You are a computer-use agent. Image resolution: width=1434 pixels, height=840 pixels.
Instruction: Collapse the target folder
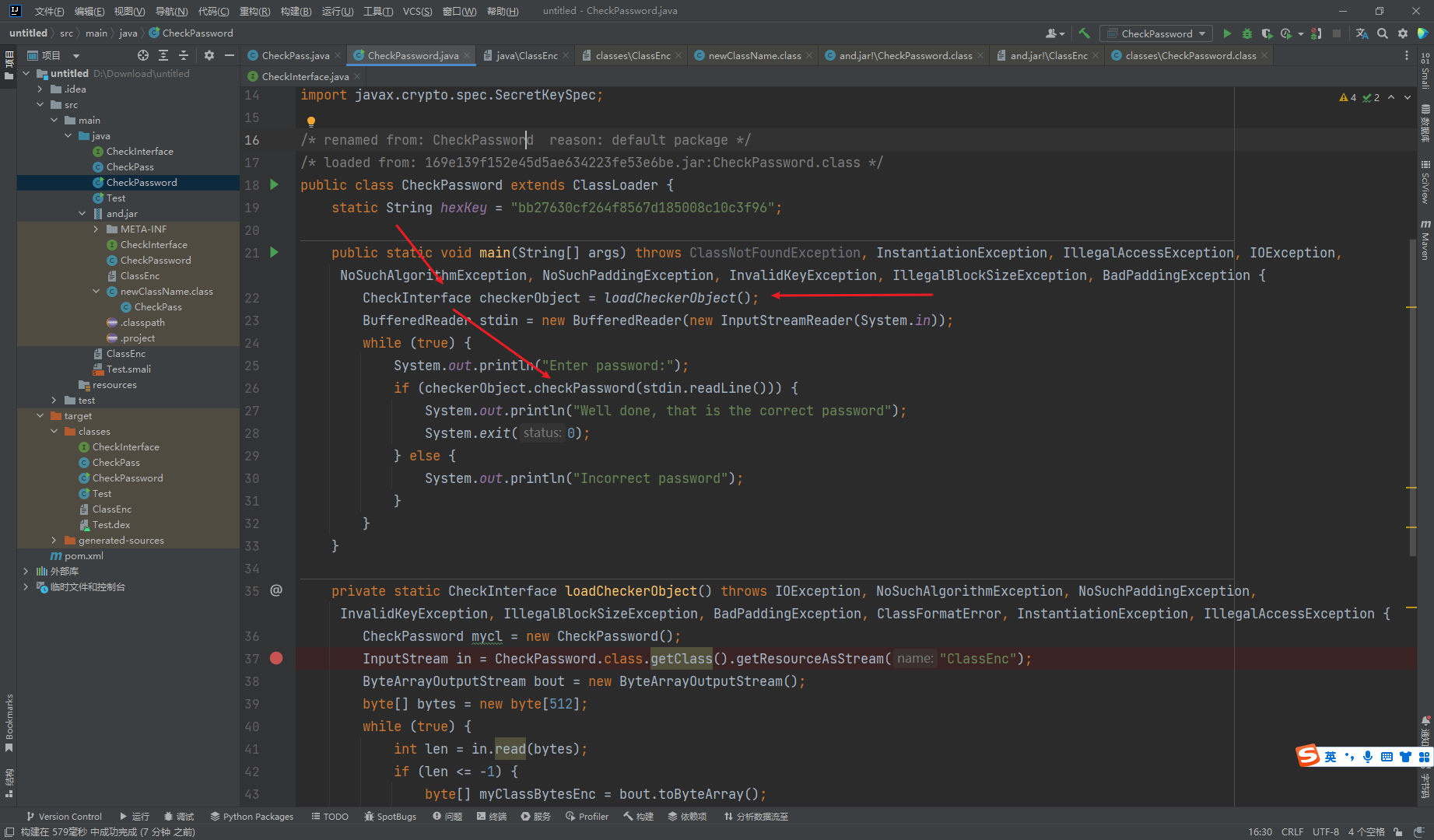point(40,415)
